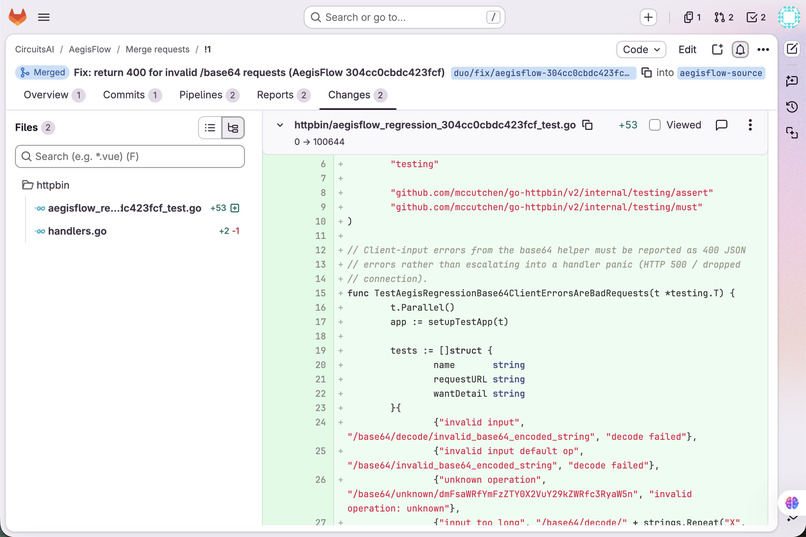
Task: Open assigned issues counter showing 1
Action: coord(692,17)
